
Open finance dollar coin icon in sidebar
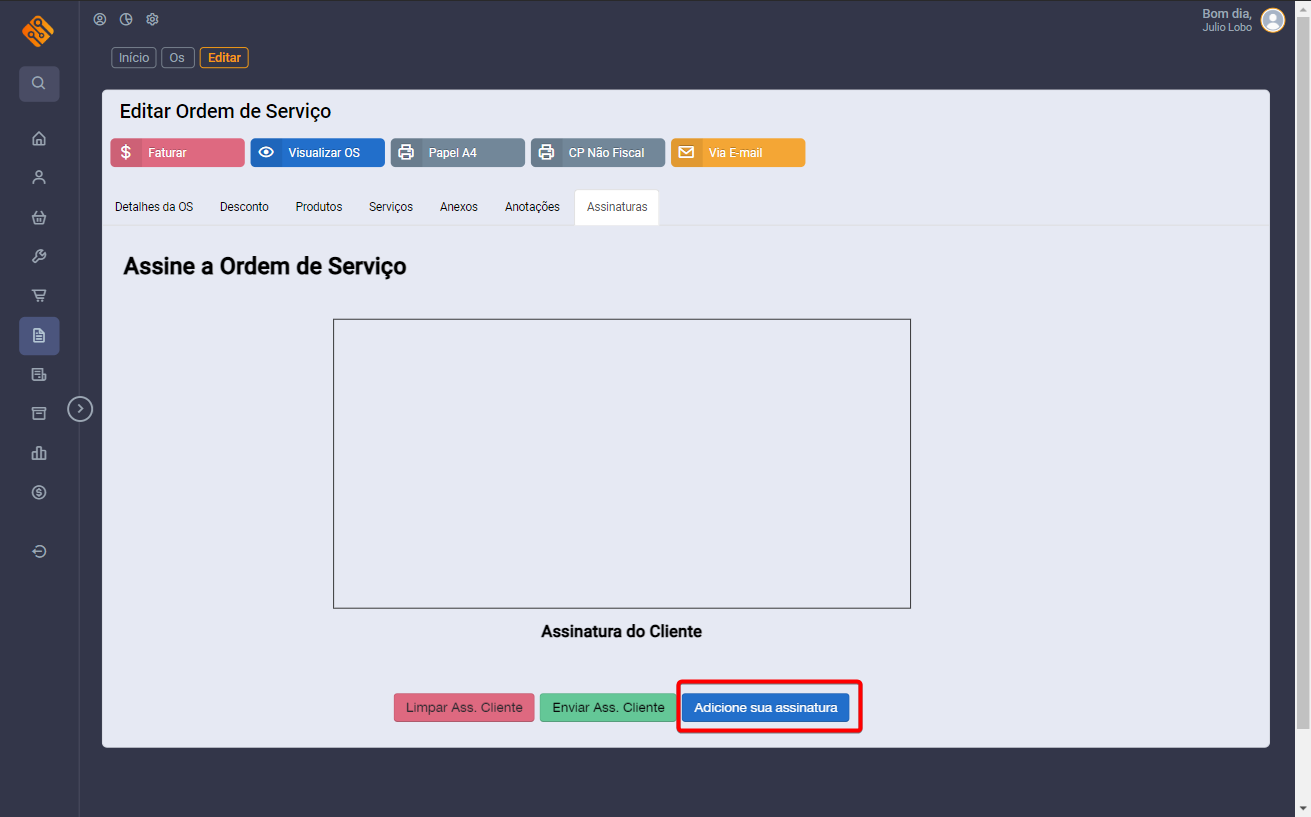39,492
